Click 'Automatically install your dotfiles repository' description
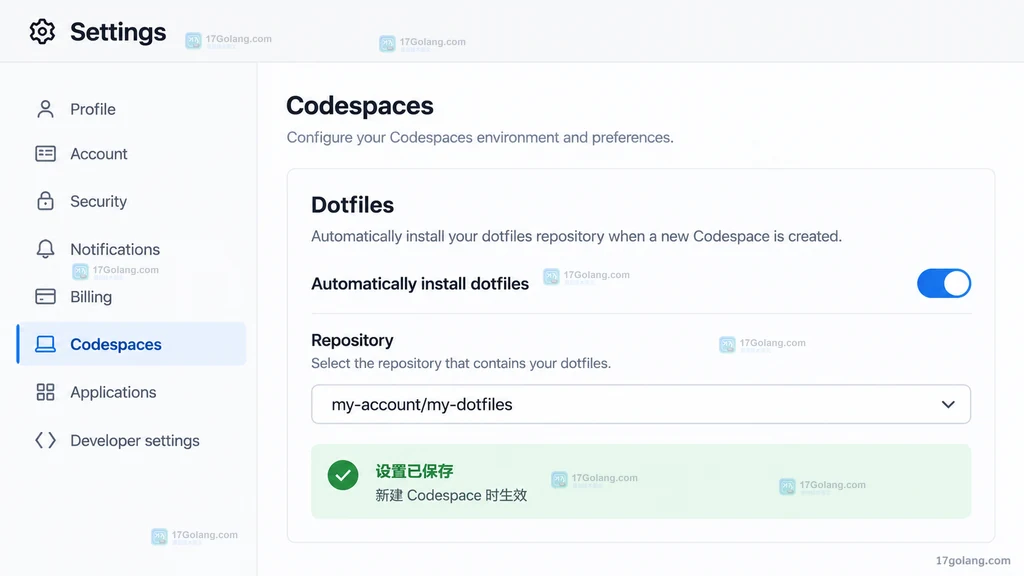 [577, 236]
